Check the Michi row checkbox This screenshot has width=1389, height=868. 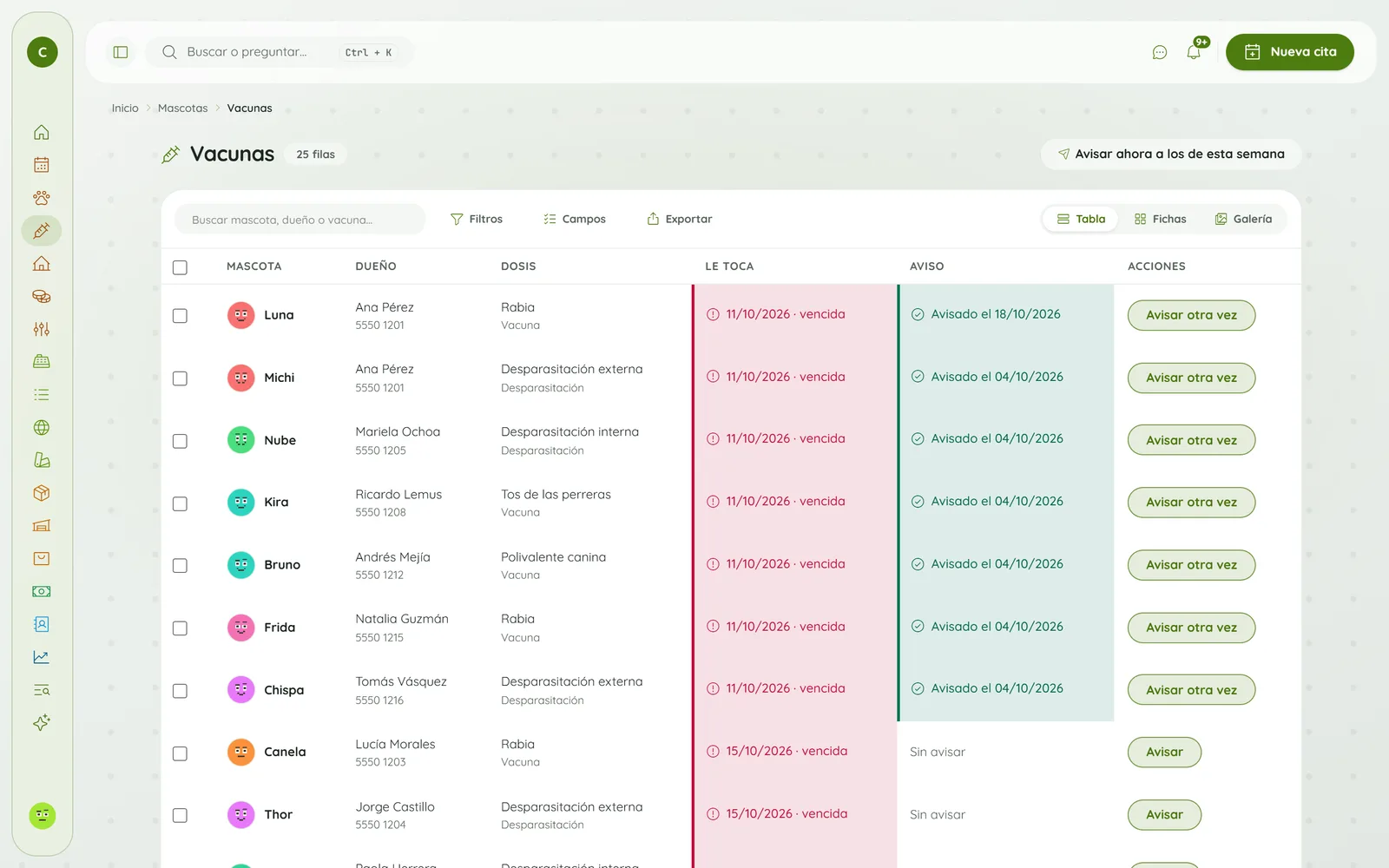(x=180, y=378)
